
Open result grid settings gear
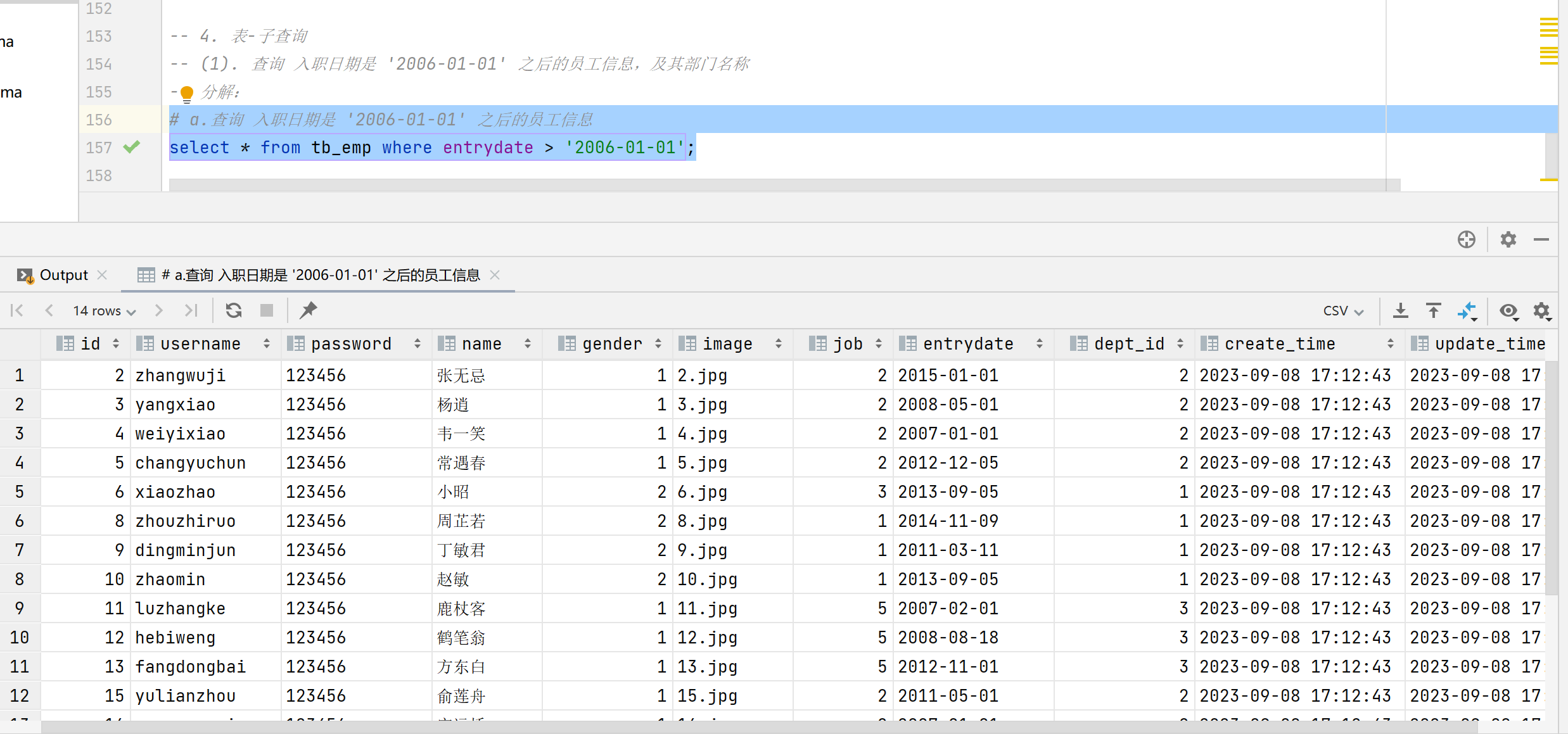(1541, 310)
